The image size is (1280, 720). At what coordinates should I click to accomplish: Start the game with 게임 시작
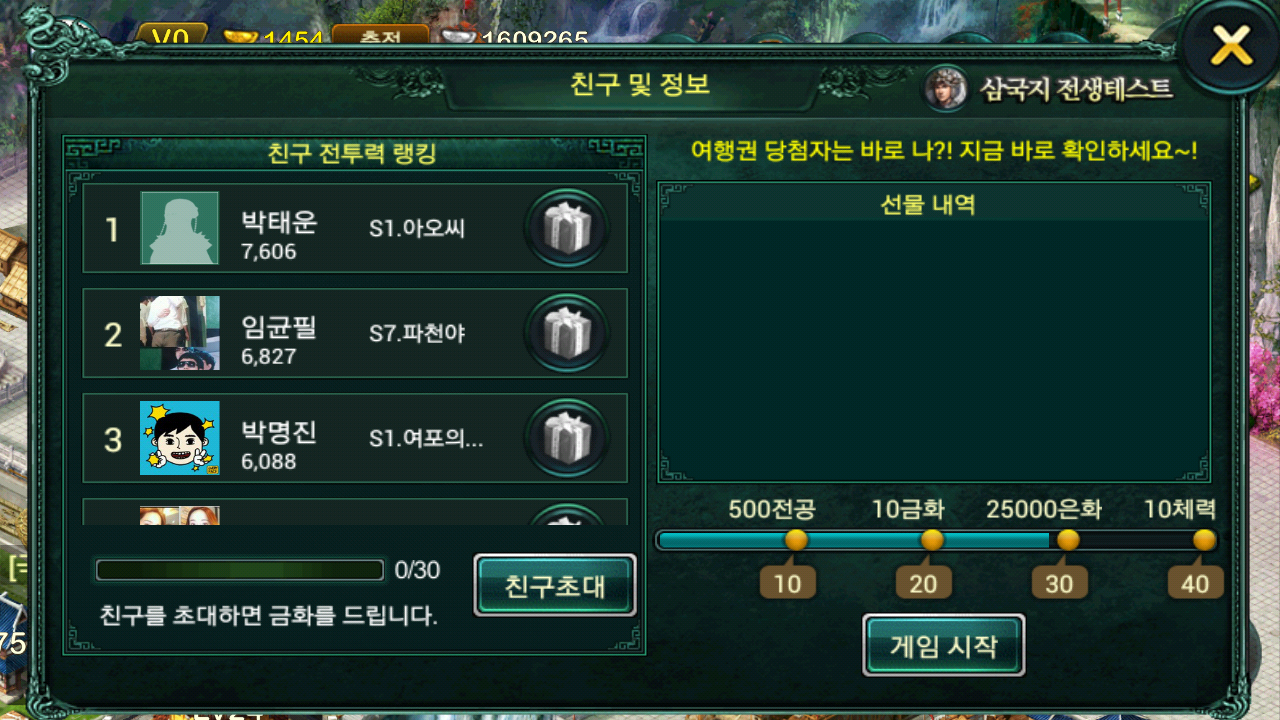pyautogui.click(x=943, y=645)
